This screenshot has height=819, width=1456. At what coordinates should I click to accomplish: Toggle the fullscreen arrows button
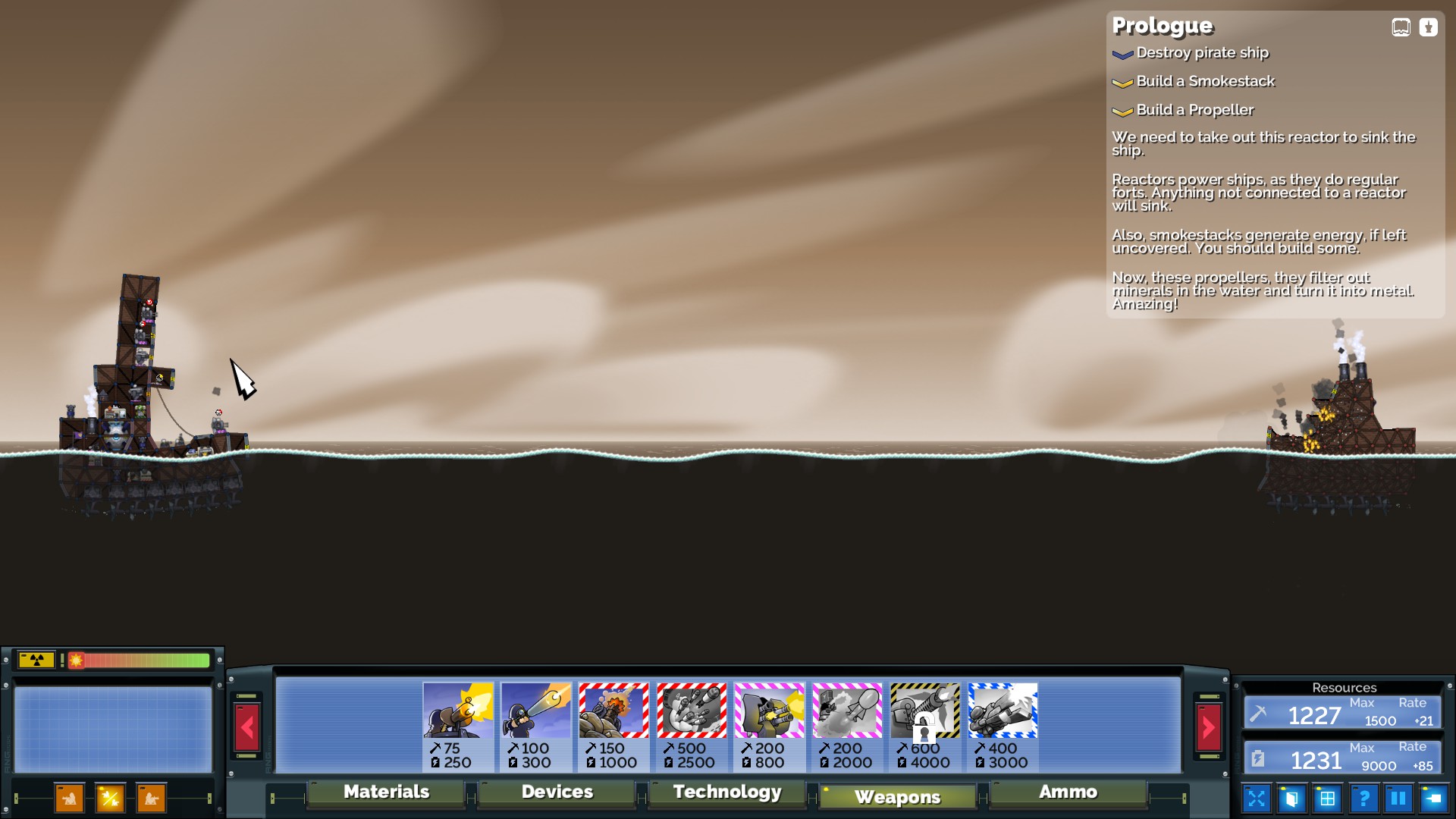pyautogui.click(x=1257, y=798)
